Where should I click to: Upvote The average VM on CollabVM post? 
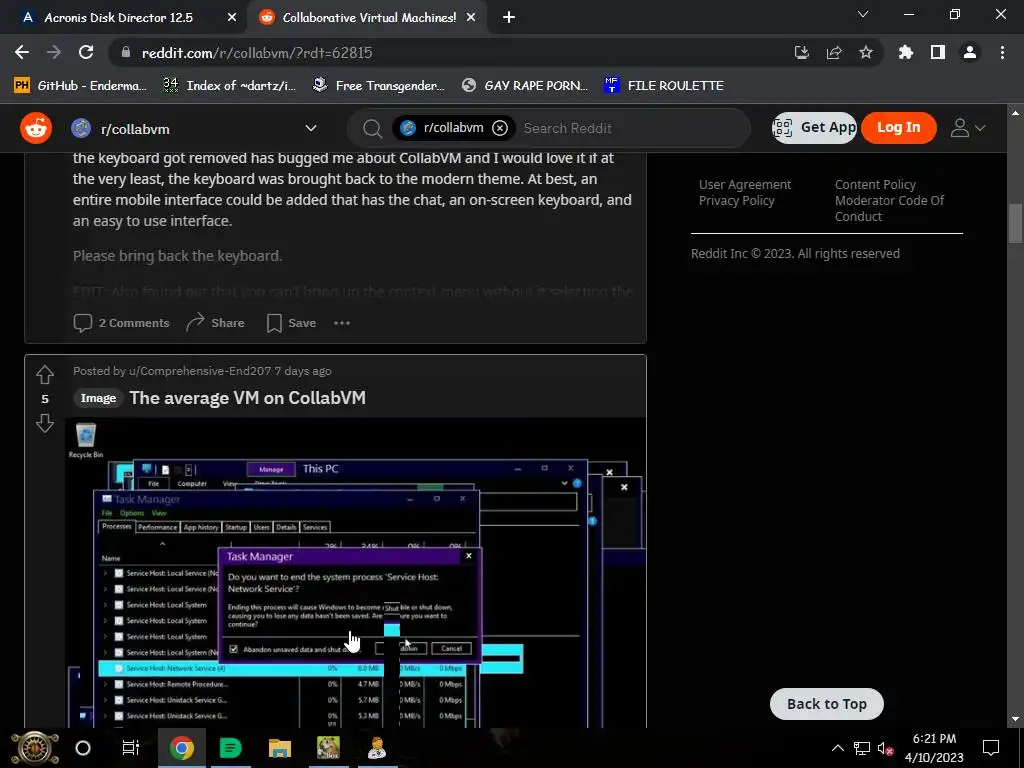coord(44,374)
